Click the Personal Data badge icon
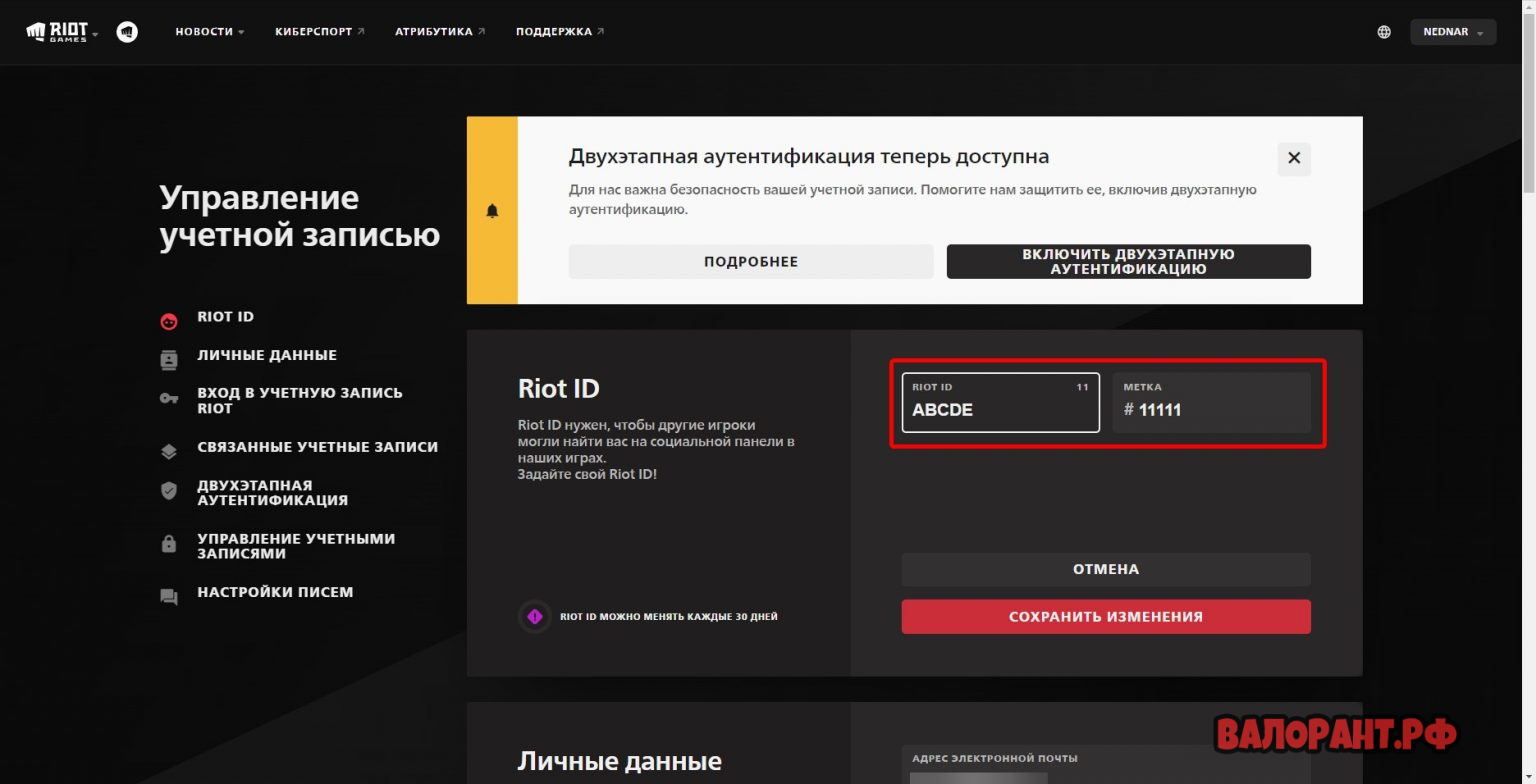 click(x=169, y=360)
